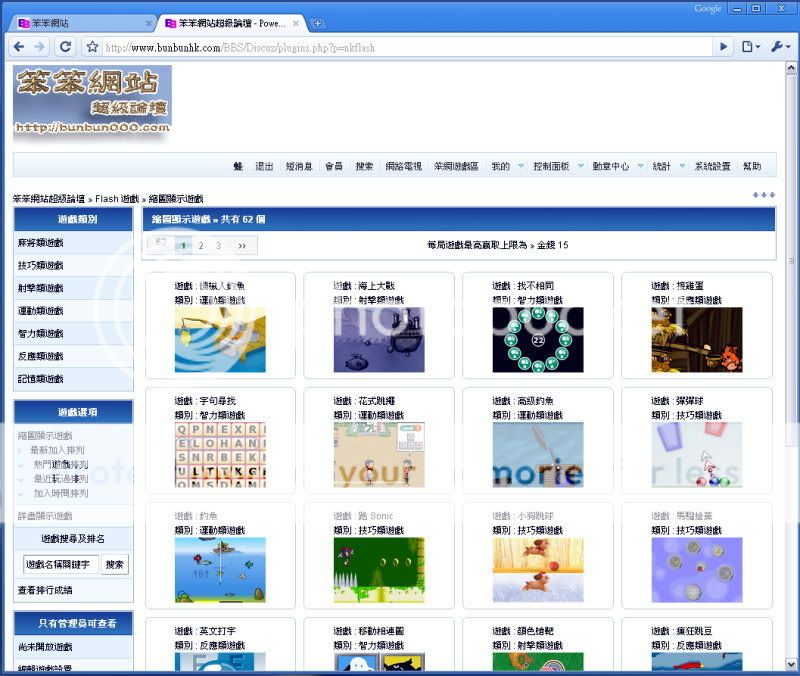Close the 笨笨網站 first tab
The height and width of the screenshot is (676, 800).
tap(148, 23)
